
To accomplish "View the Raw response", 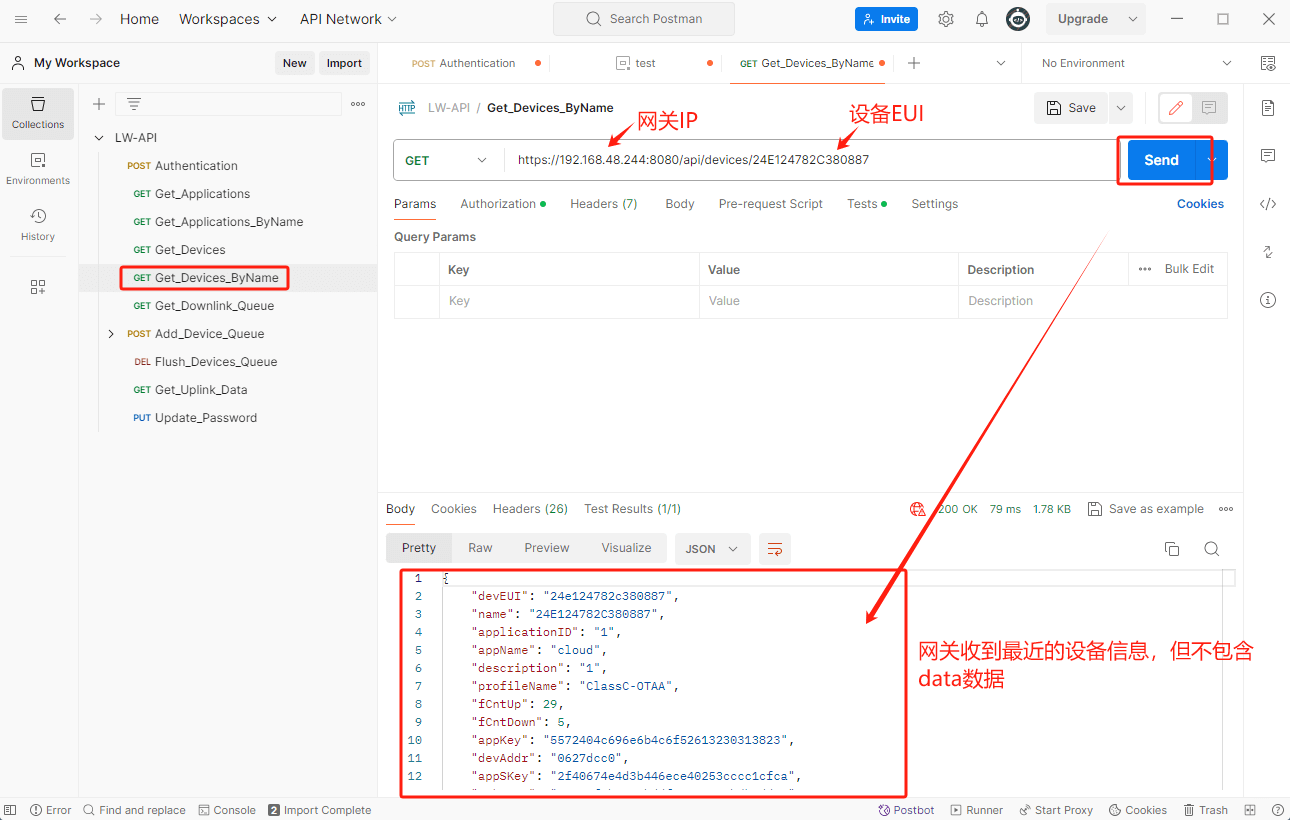I will coord(480,548).
